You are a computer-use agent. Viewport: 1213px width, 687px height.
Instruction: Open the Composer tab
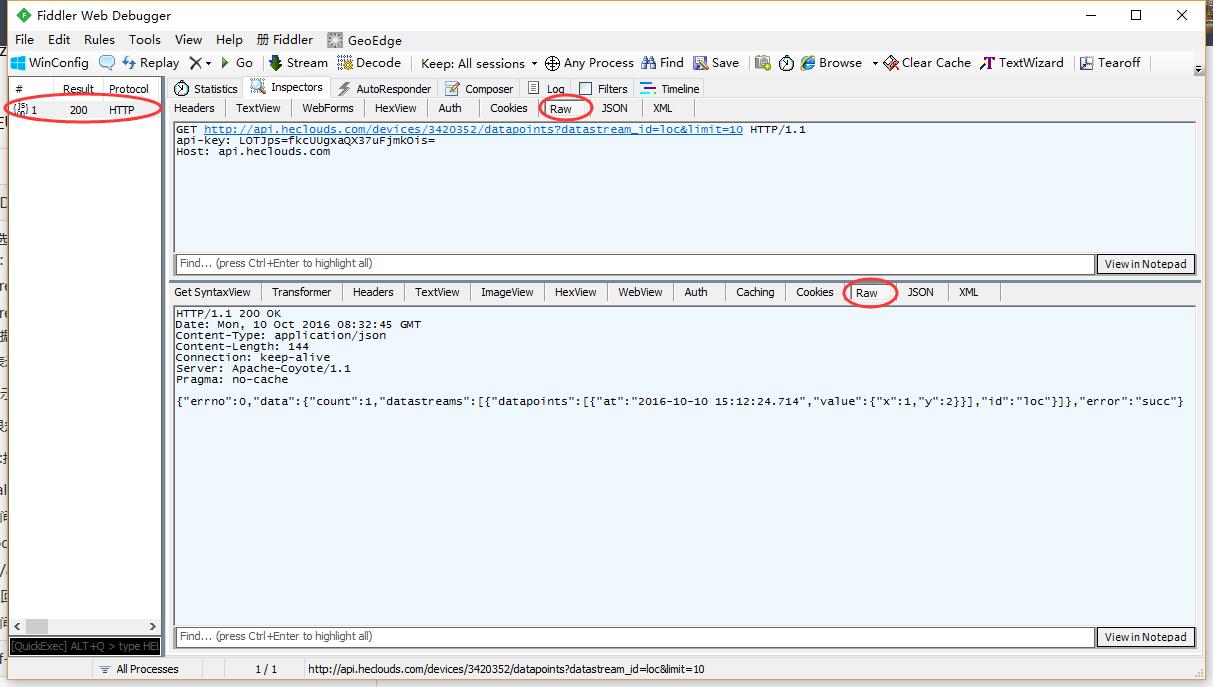pyautogui.click(x=479, y=88)
